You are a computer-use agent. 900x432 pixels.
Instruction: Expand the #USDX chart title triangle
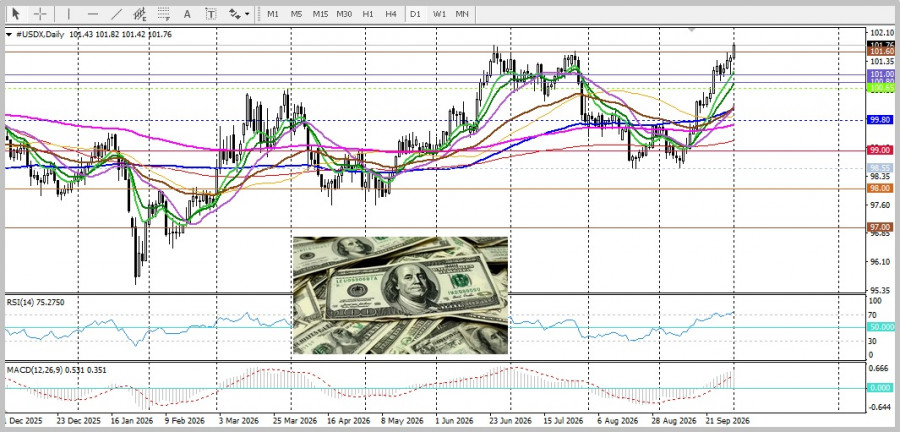[9, 34]
